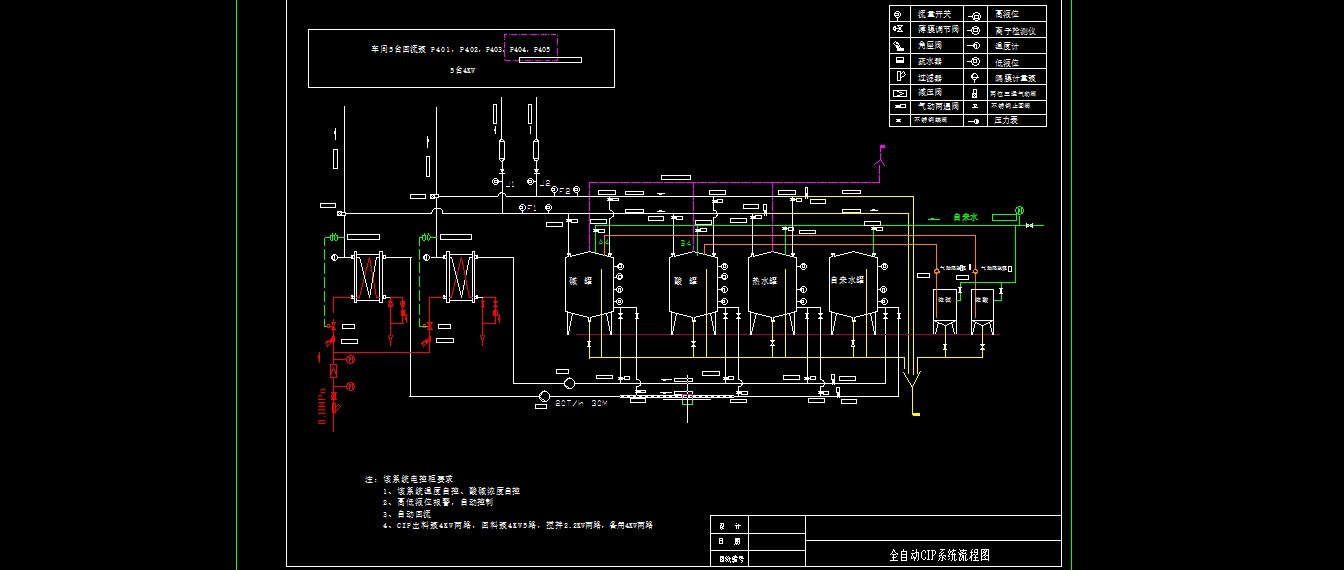
Task: Click the 5台4KW text
Action: tap(462, 70)
